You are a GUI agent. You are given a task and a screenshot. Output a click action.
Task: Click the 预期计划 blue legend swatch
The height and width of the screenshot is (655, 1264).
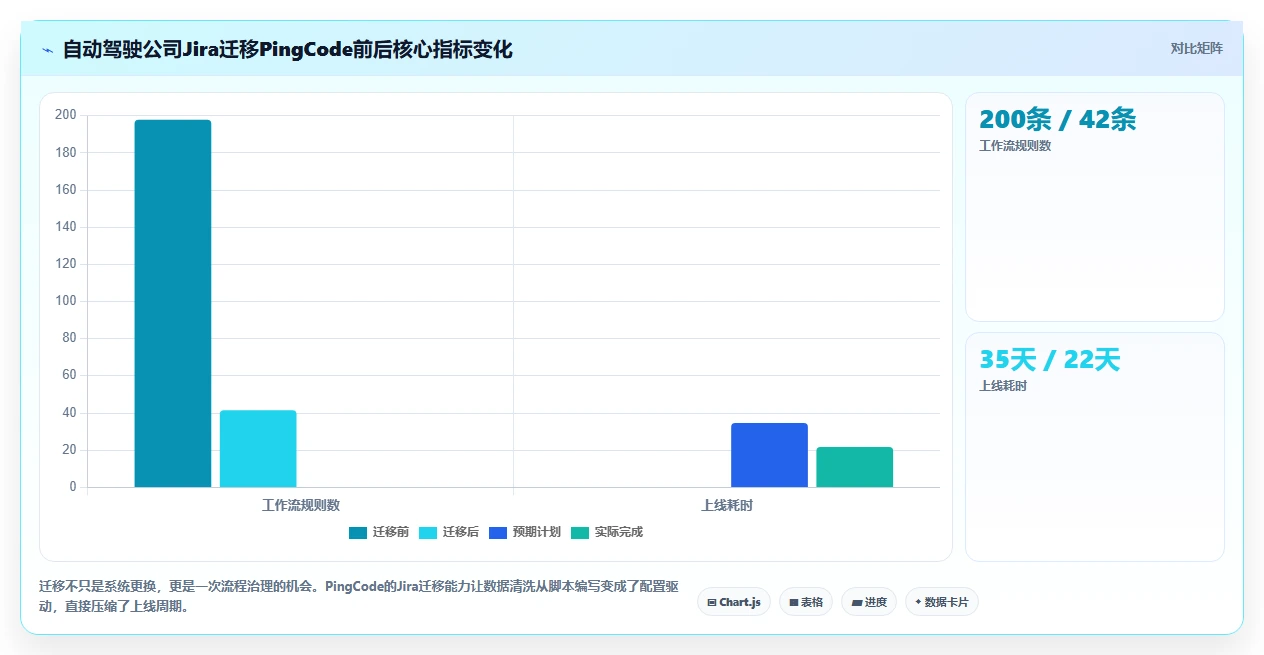(x=498, y=532)
